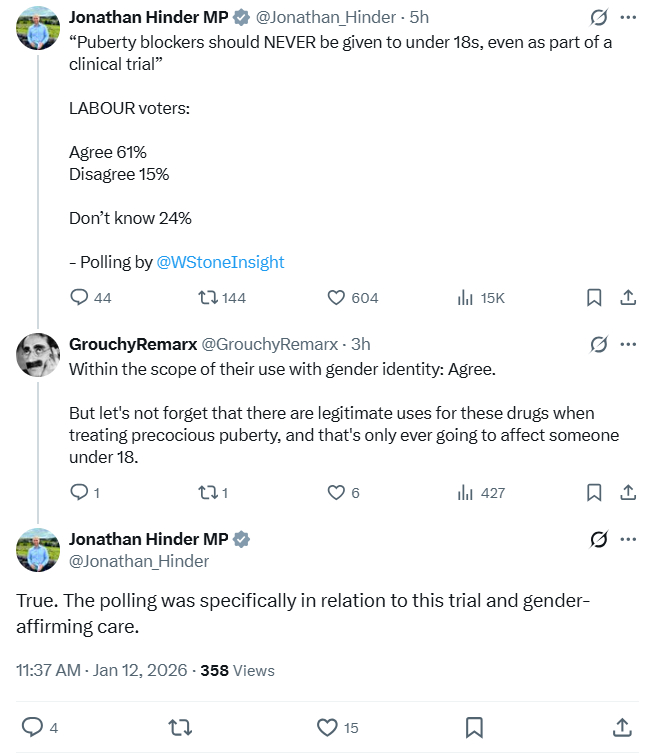Share the main reply tweet
655x753 pixels.
[x=621, y=727]
